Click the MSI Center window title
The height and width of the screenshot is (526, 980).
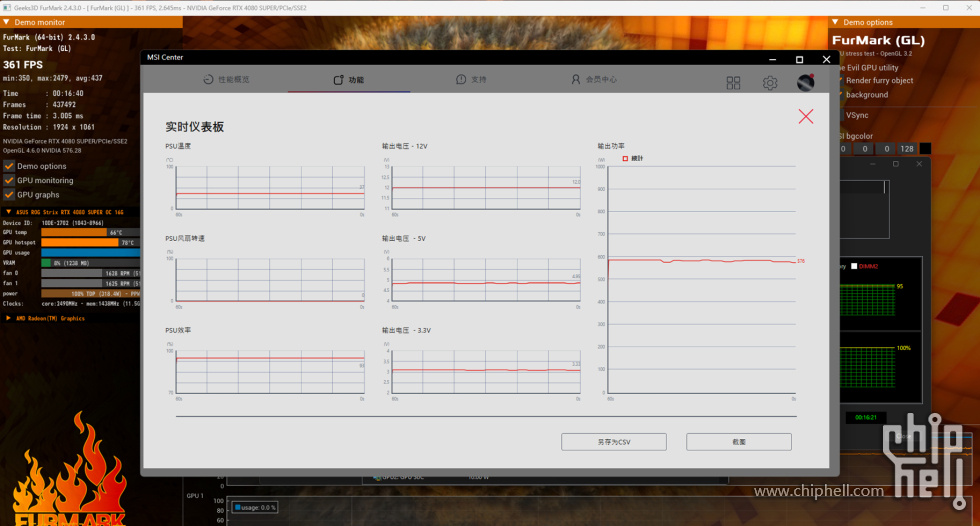pyautogui.click(x=165, y=57)
